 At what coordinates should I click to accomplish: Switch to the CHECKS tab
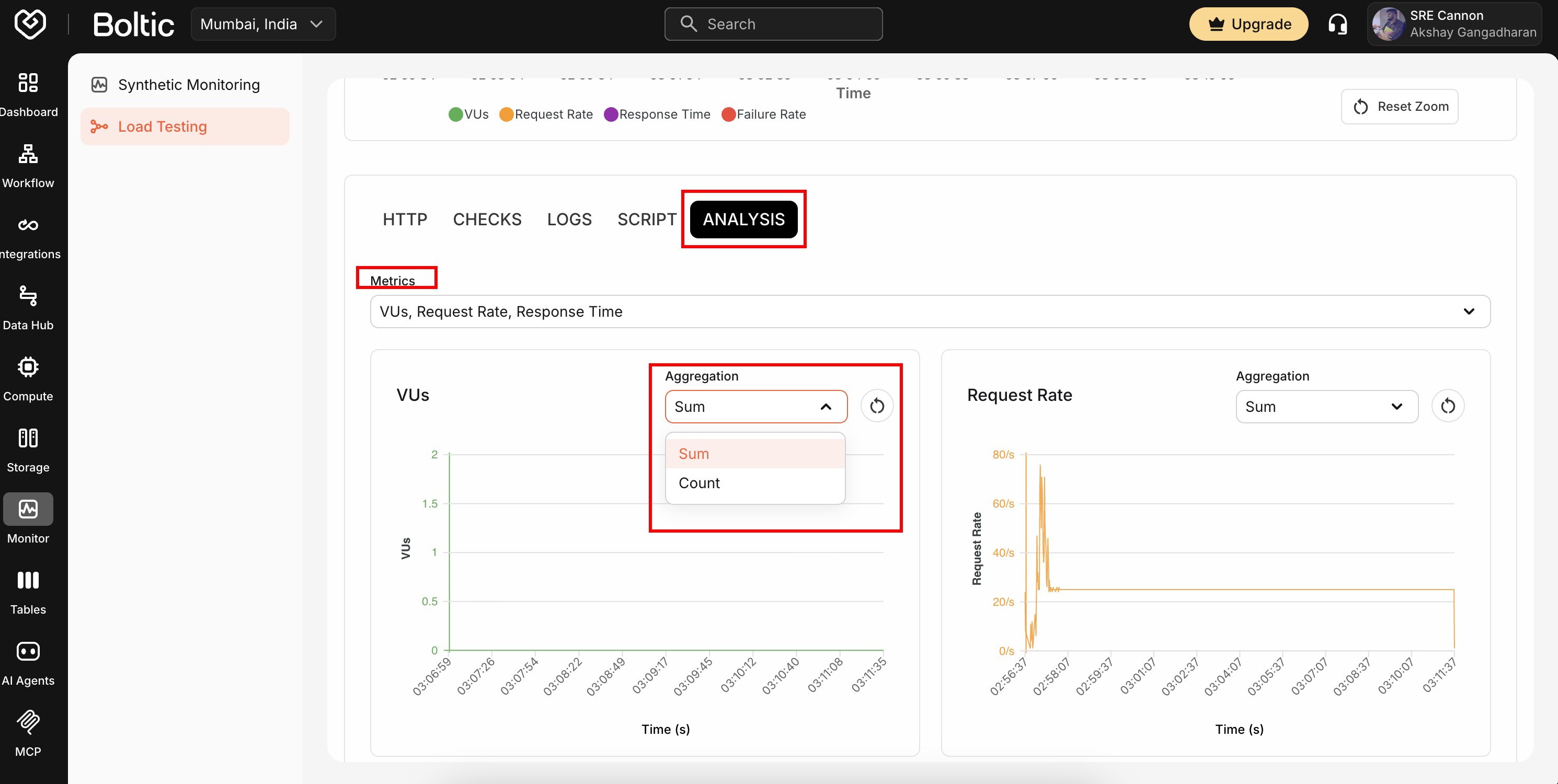pos(487,219)
